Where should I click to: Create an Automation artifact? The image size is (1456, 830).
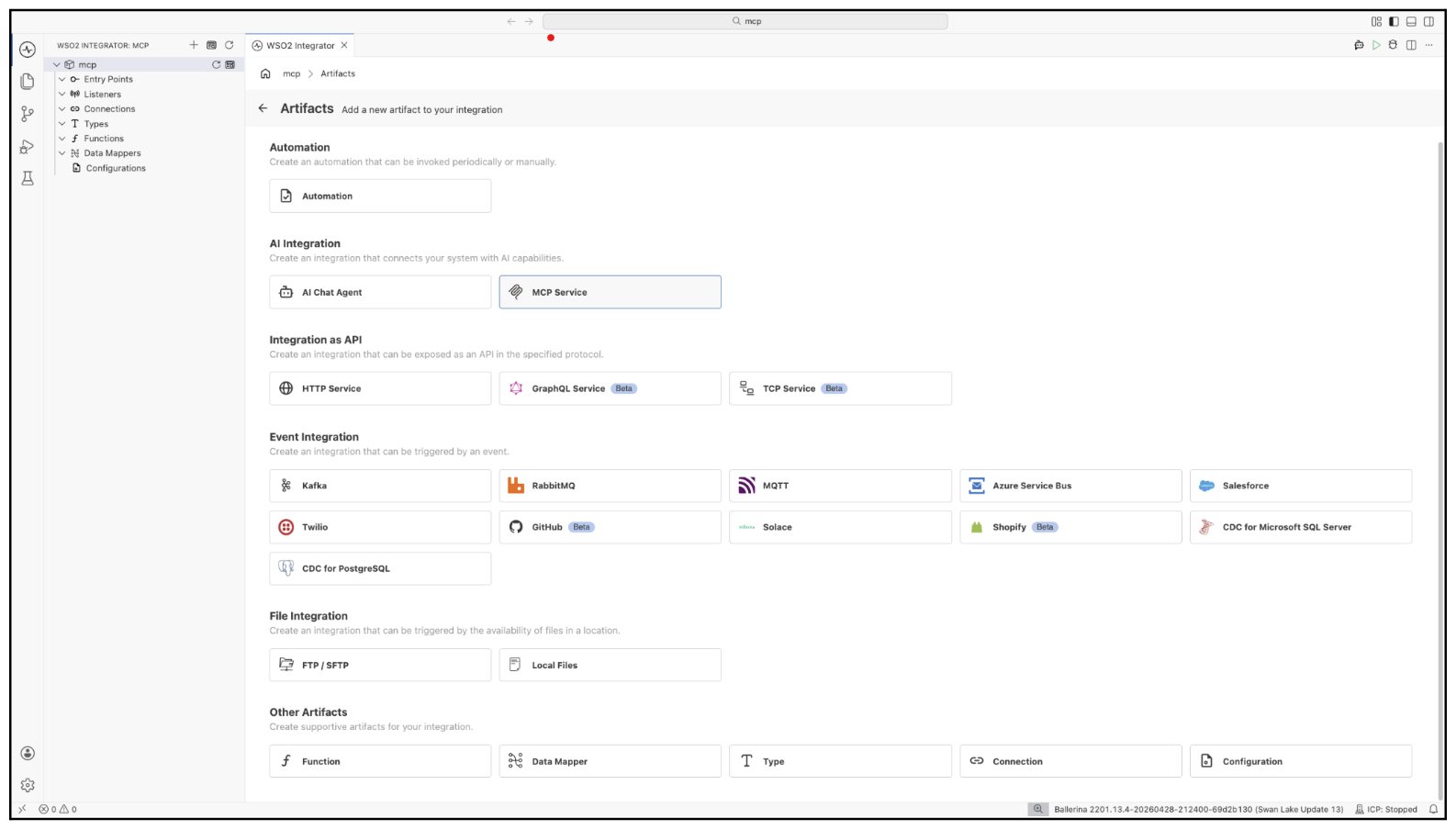(x=380, y=196)
